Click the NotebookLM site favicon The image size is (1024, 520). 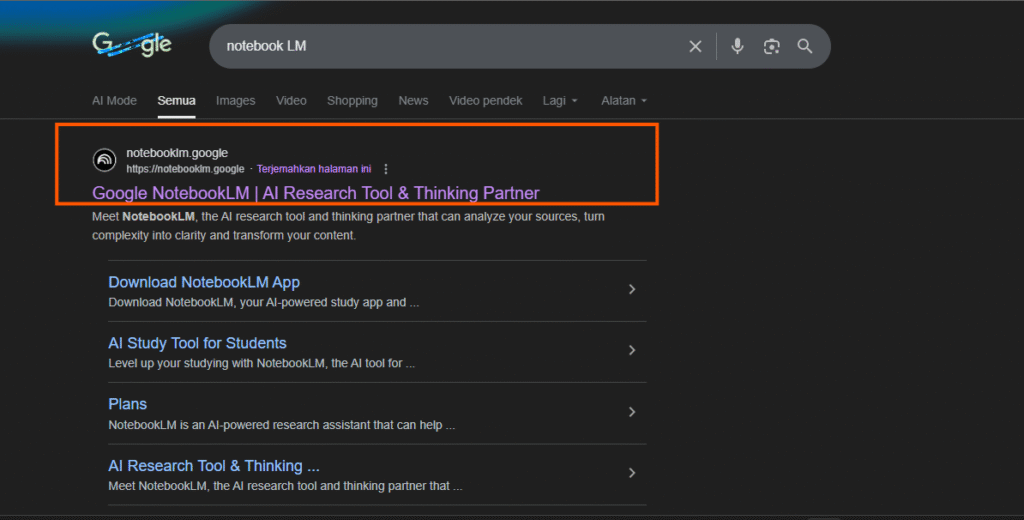coord(105,160)
